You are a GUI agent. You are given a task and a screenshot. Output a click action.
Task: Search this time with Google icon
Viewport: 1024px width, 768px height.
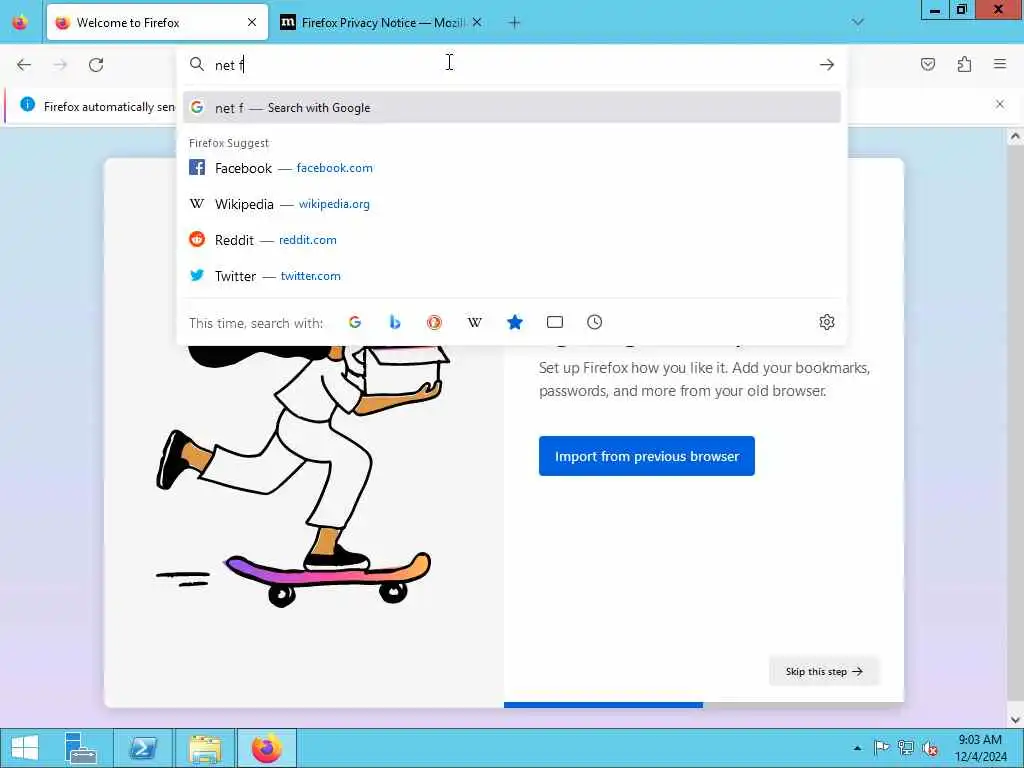click(355, 322)
